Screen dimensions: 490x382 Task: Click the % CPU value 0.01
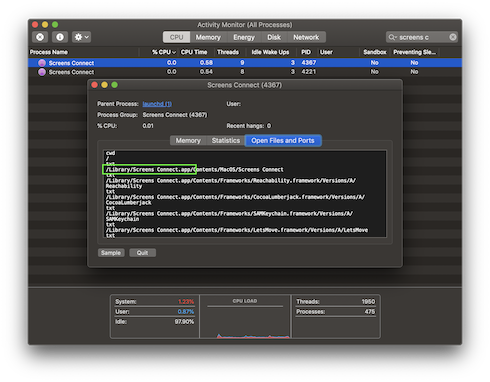point(148,126)
